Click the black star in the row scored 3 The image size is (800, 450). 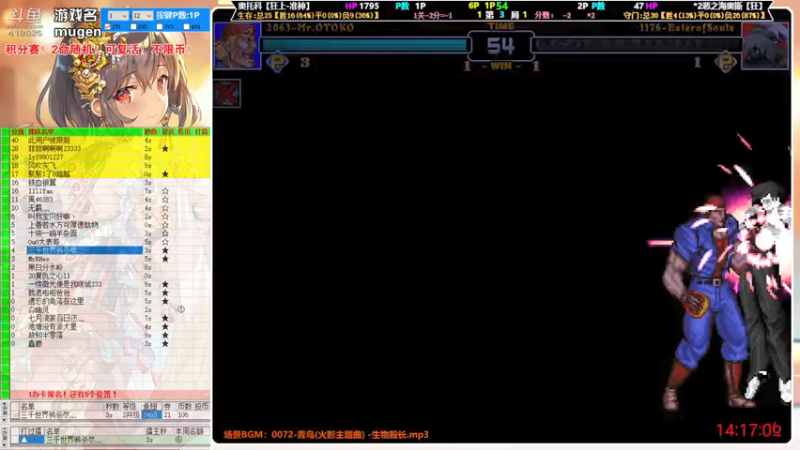(165, 259)
